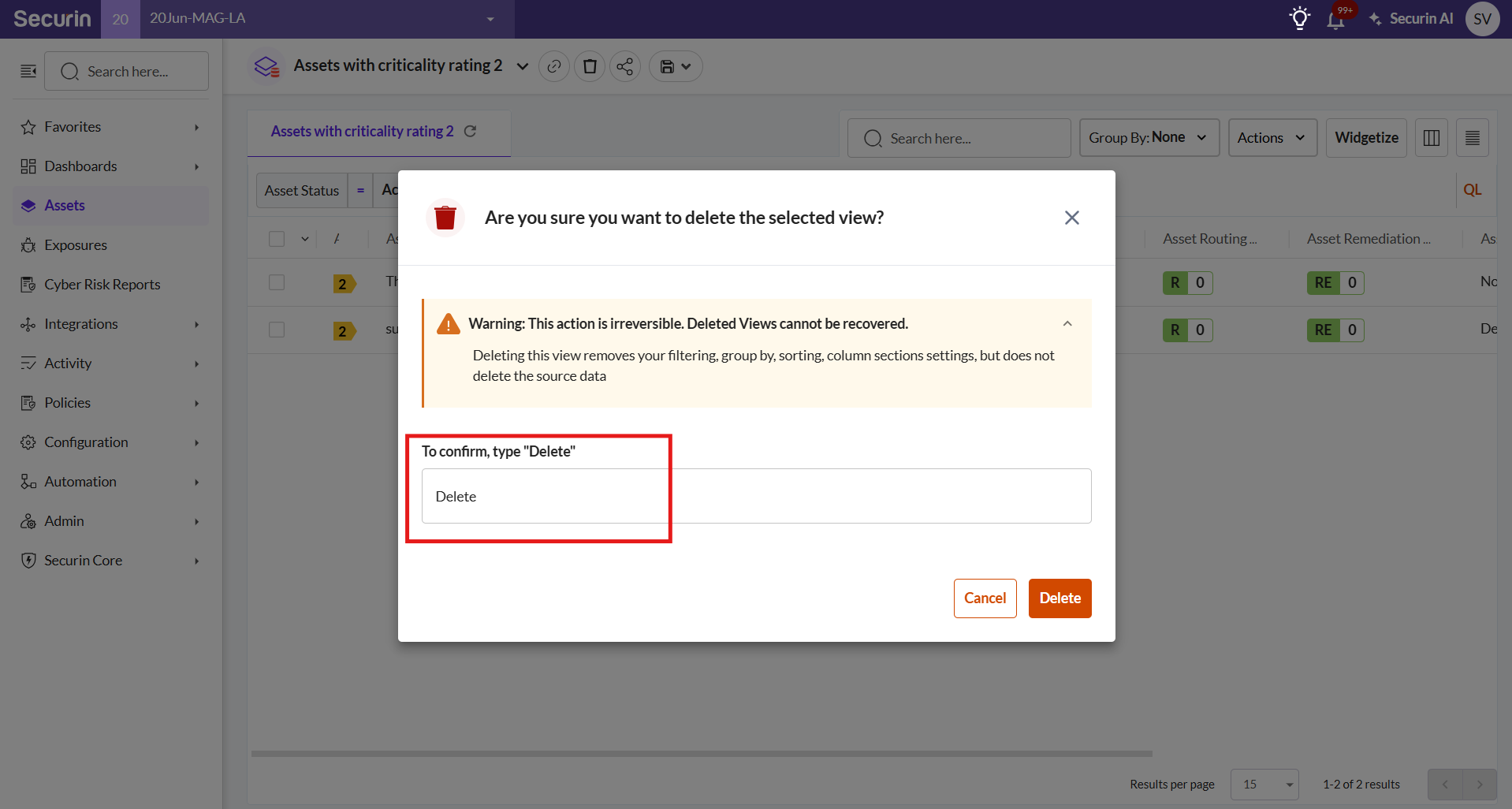Change results per page dropdown
Viewport: 1512px width, 809px height.
click(x=1264, y=785)
